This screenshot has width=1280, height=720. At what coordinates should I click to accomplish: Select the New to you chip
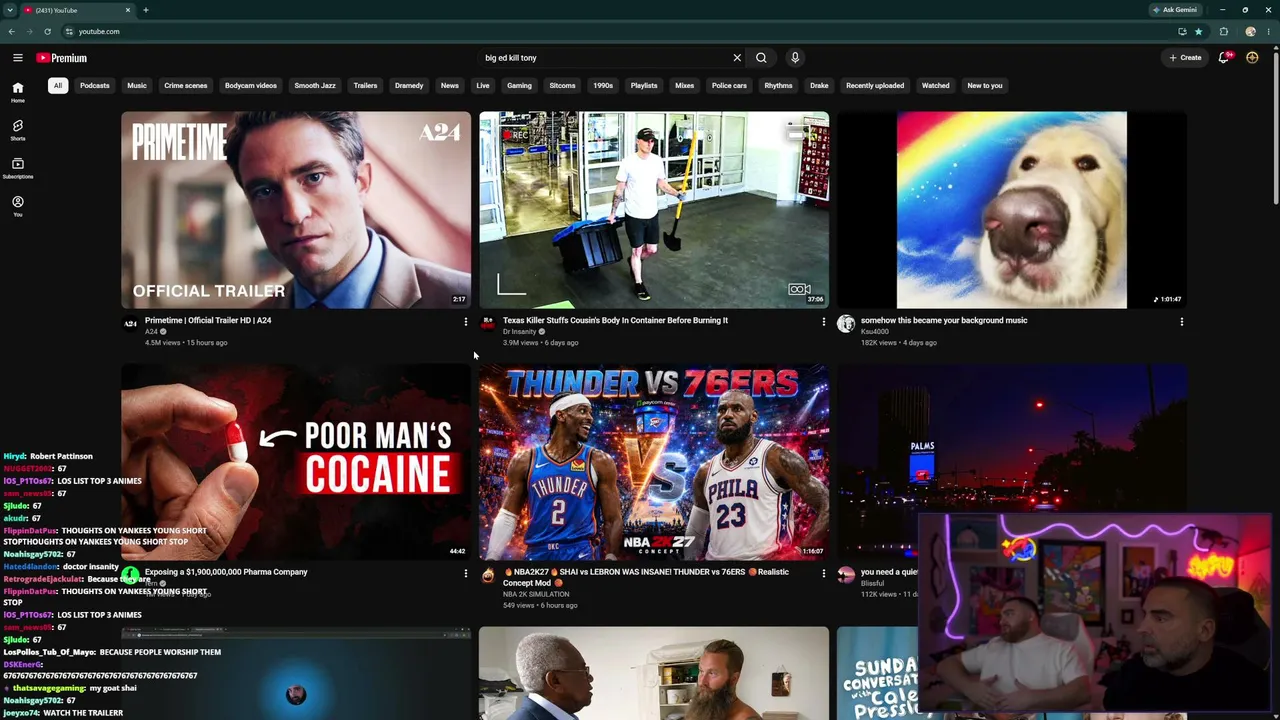click(x=985, y=85)
